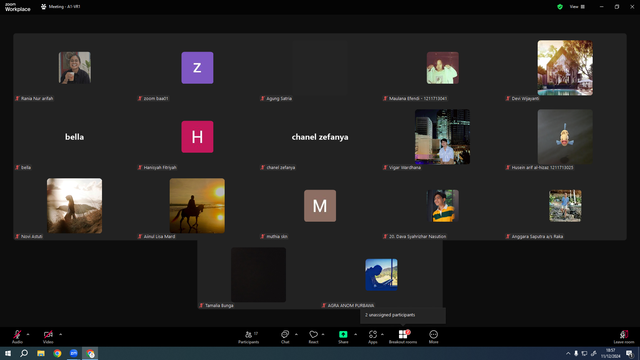Select Husein arif al-Nizaz's tile

[x=565, y=137]
